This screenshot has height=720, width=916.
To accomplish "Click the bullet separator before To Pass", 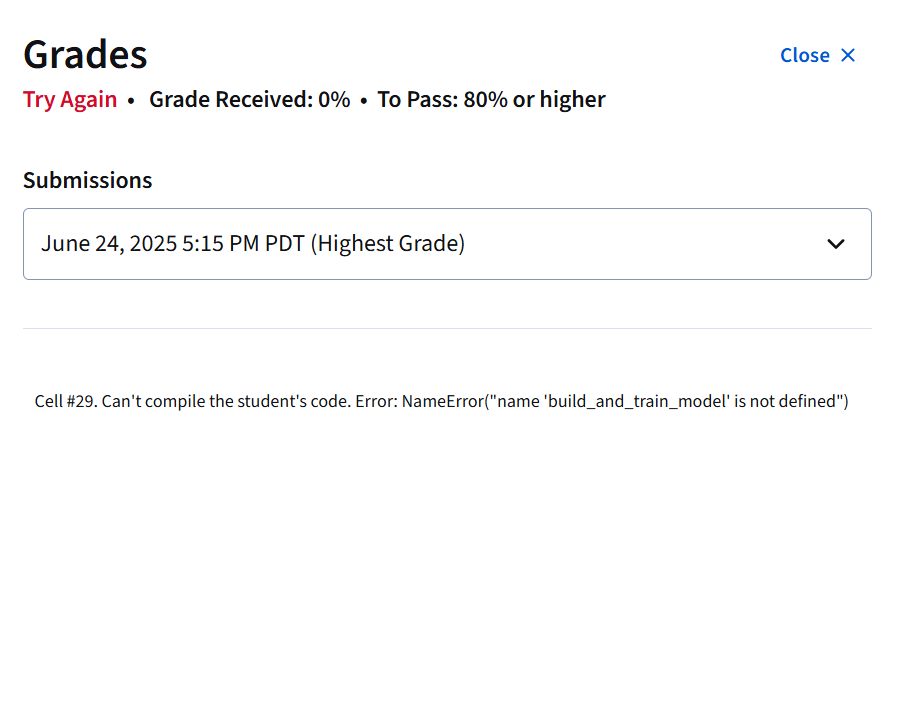I will [x=364, y=101].
